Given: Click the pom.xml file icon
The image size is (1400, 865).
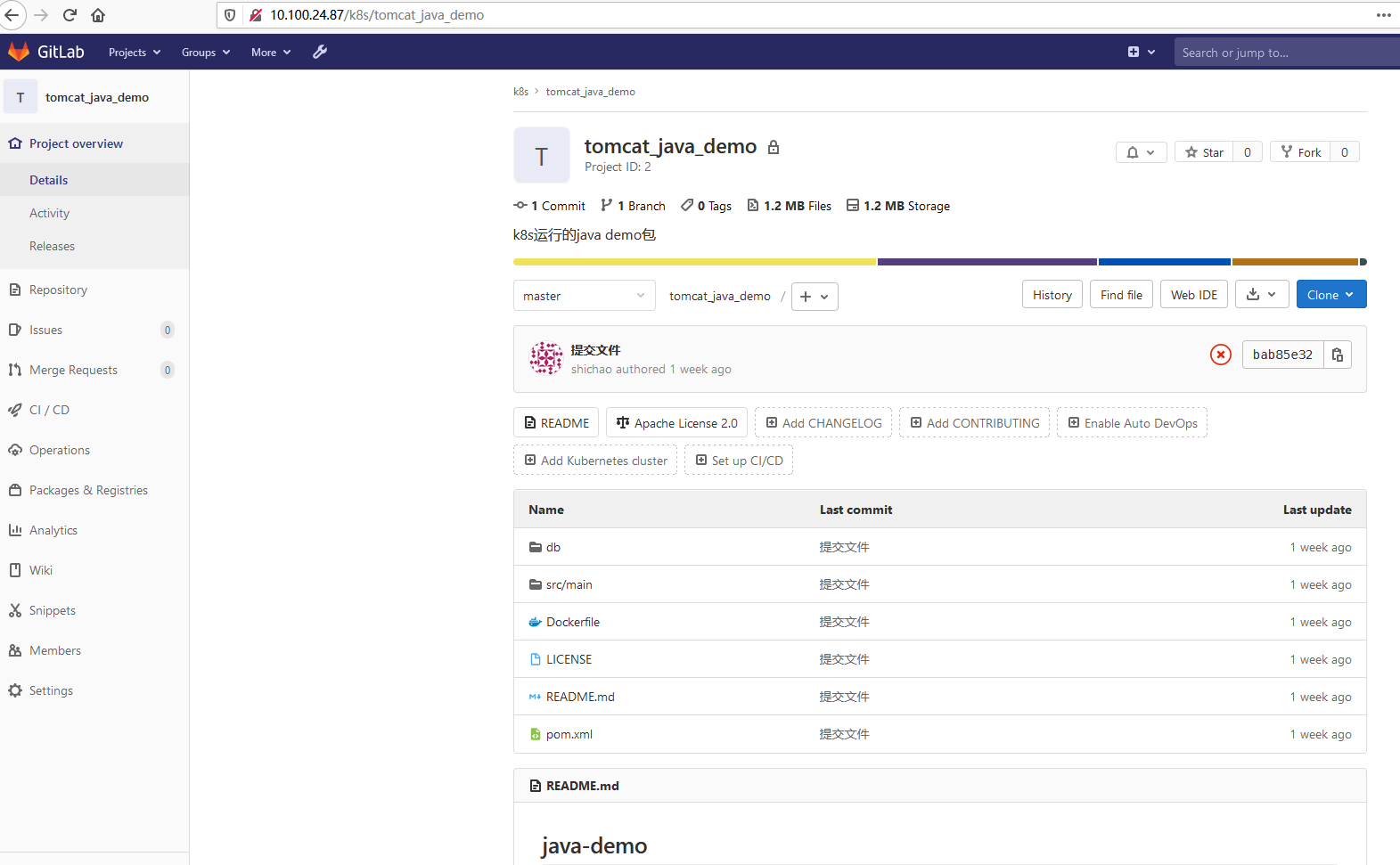Looking at the screenshot, I should (x=536, y=734).
